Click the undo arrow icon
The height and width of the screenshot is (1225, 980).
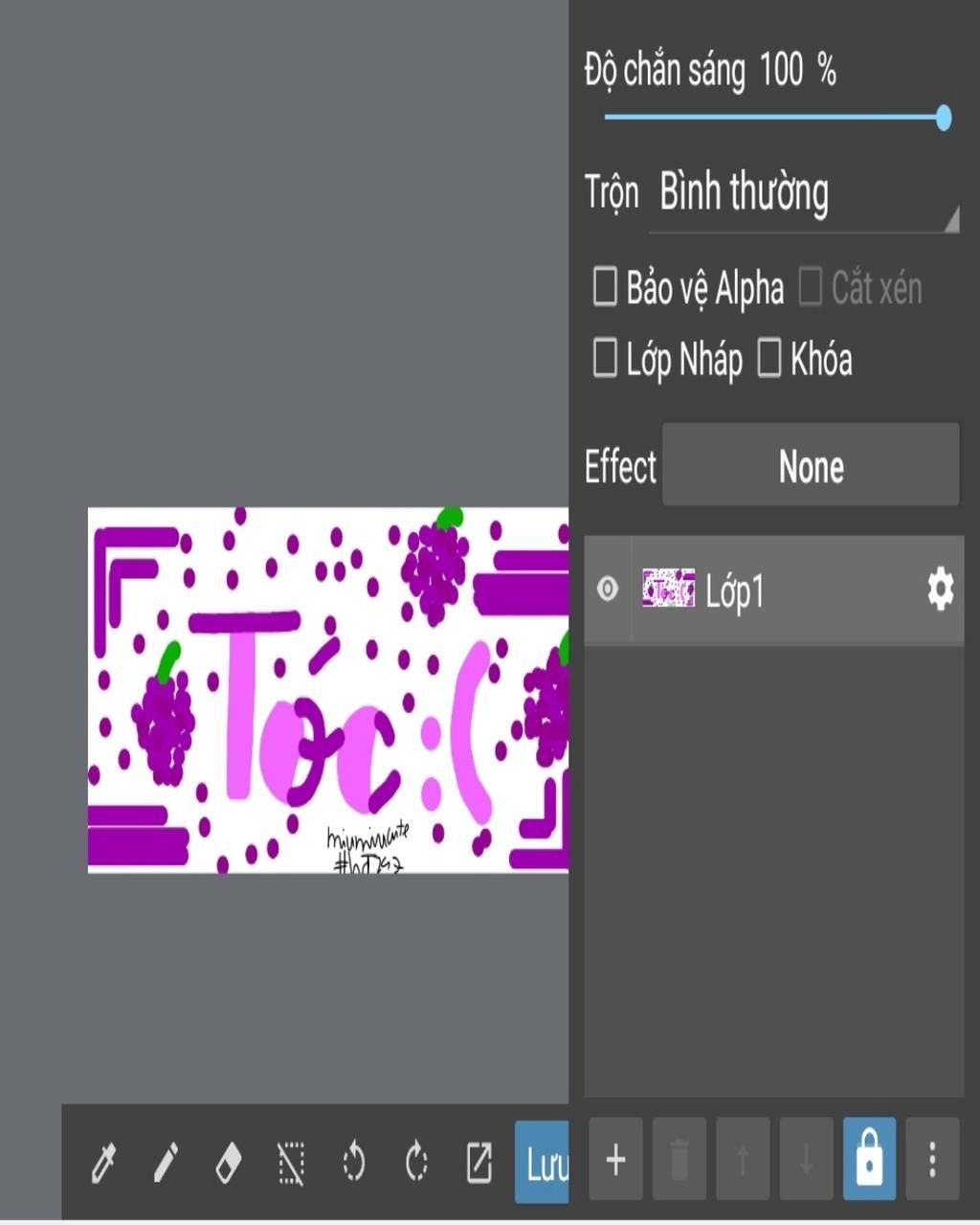pos(353,1163)
